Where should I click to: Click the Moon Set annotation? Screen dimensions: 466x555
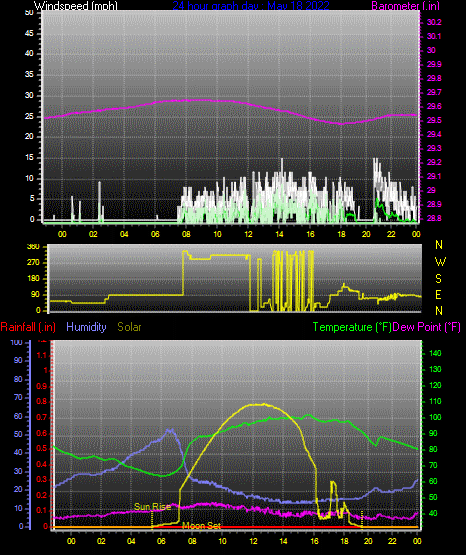tap(202, 526)
